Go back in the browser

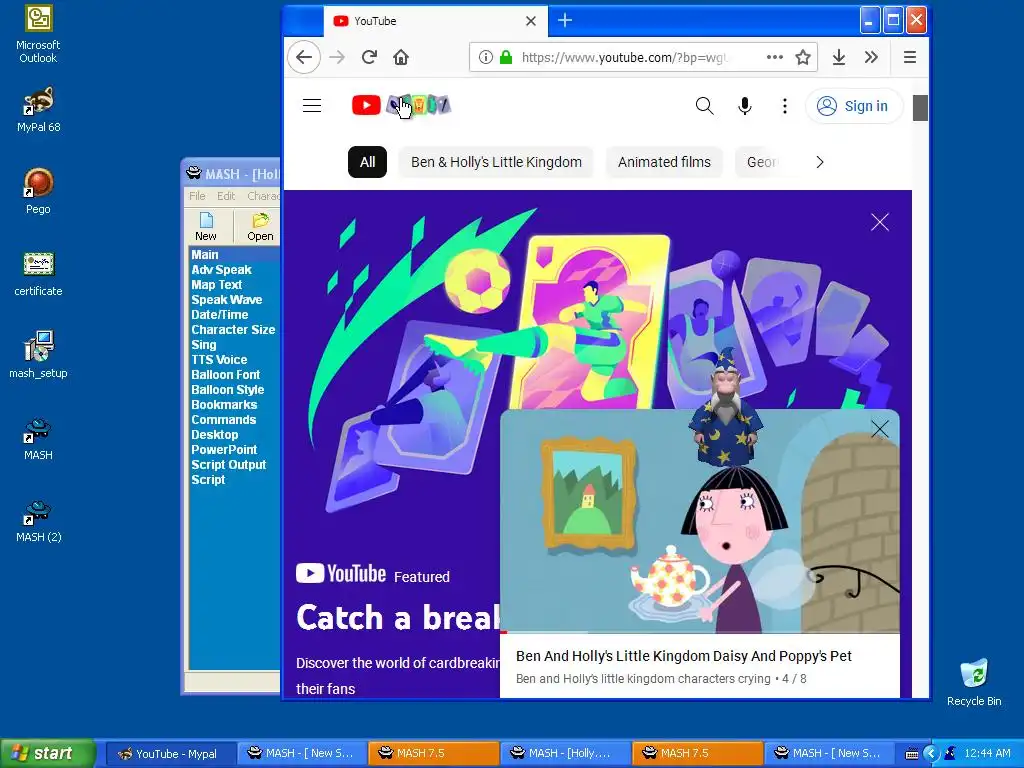click(304, 57)
